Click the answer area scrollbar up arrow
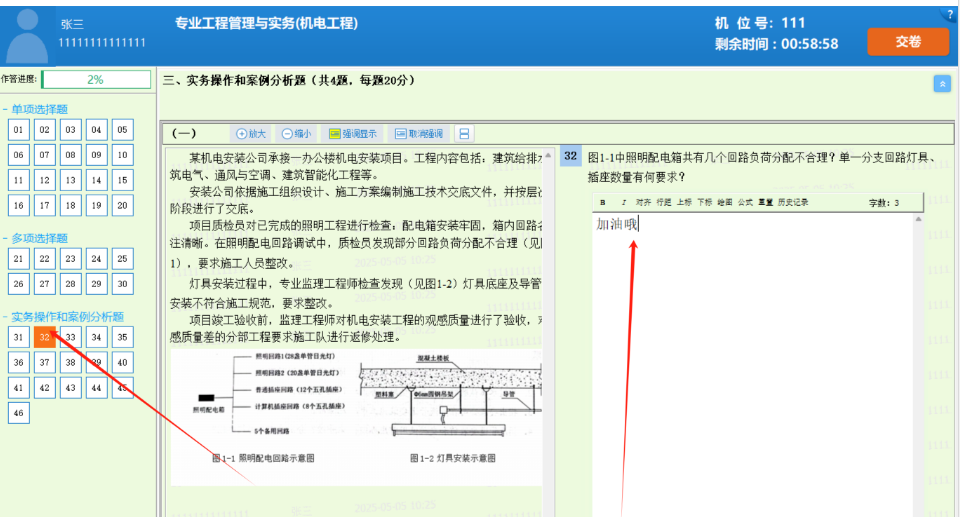The image size is (960, 517). pyautogui.click(x=918, y=219)
